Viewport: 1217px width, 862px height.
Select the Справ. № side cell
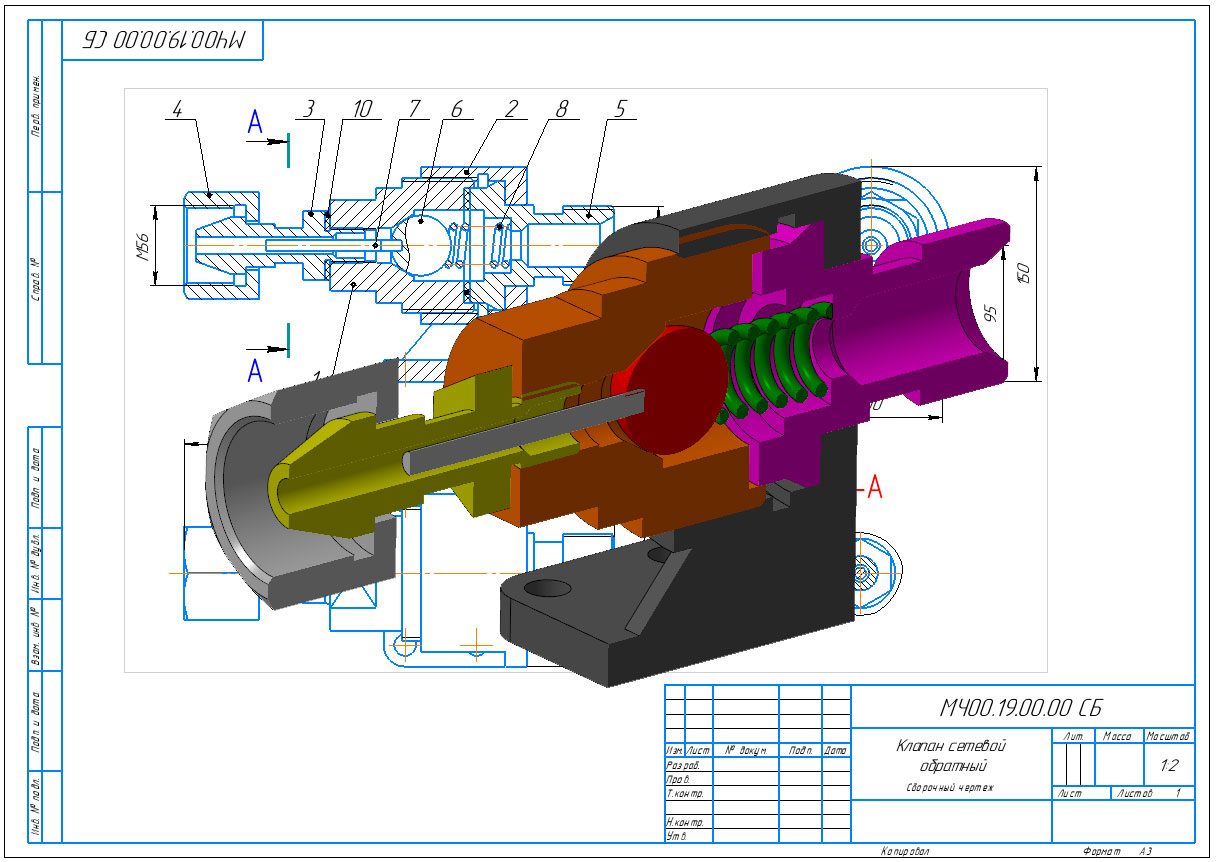point(36,280)
